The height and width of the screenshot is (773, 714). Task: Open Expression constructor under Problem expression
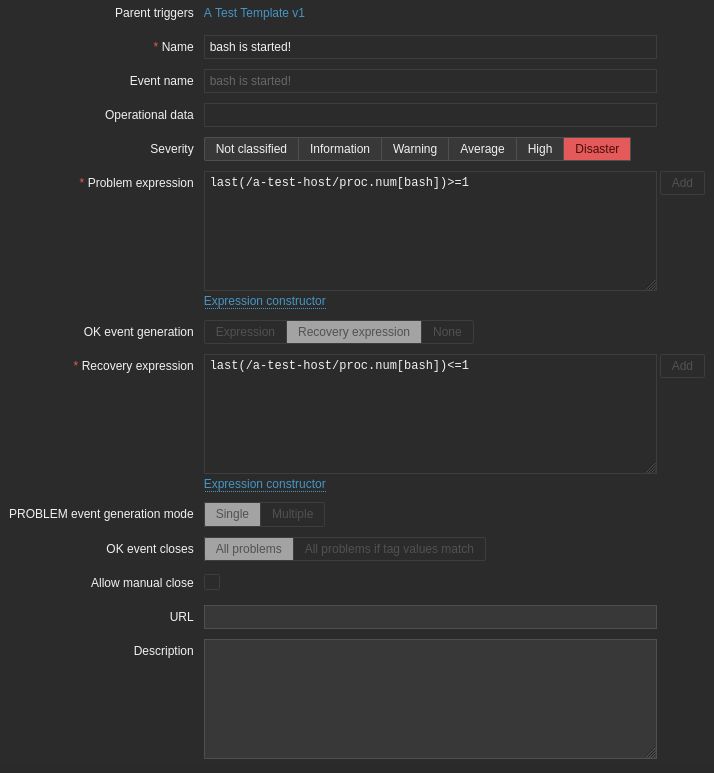[265, 301]
